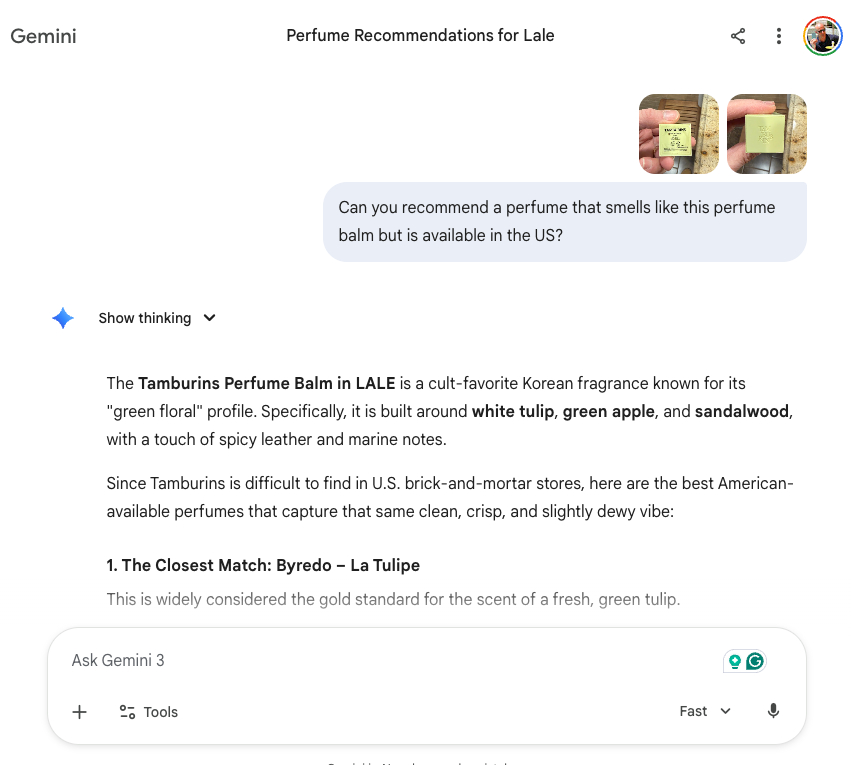Click the Gemini logo
851x765 pixels.
coord(43,36)
